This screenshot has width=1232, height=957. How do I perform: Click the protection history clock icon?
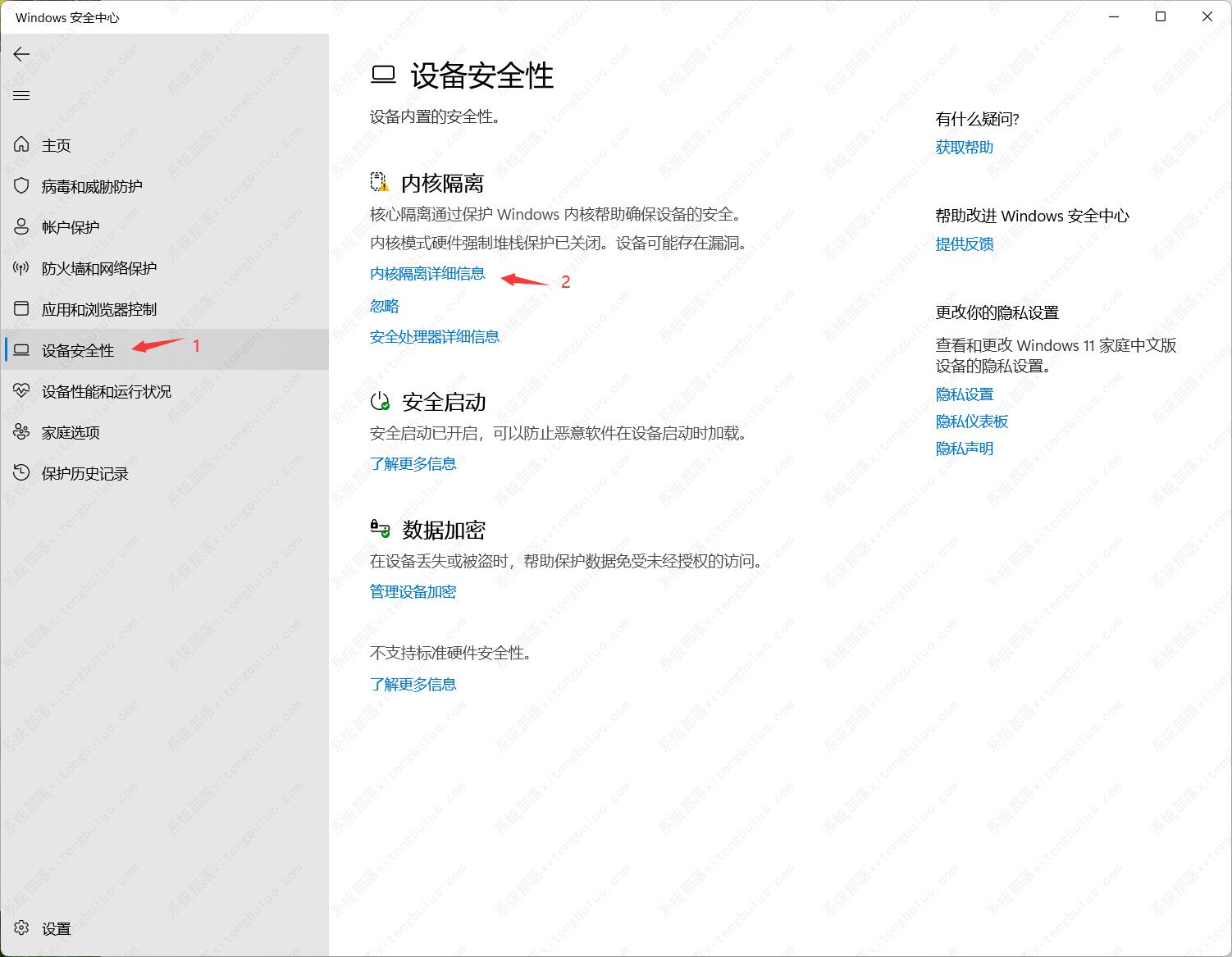[x=21, y=473]
